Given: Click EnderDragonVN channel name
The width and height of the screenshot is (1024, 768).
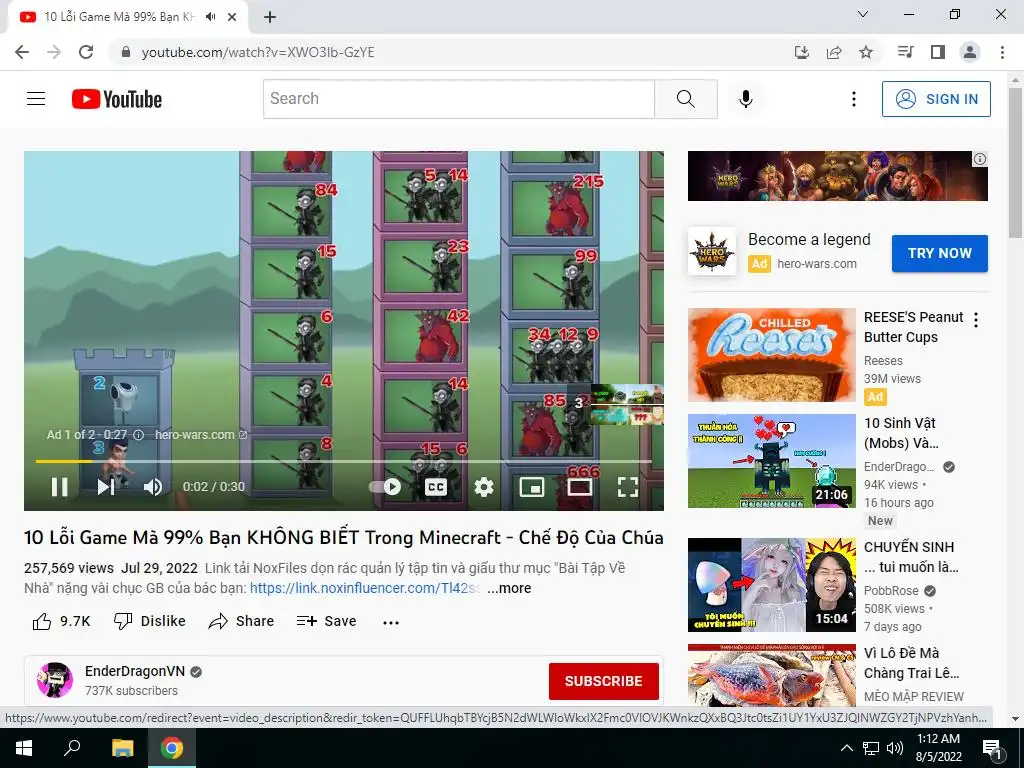Looking at the screenshot, I should pos(135,671).
